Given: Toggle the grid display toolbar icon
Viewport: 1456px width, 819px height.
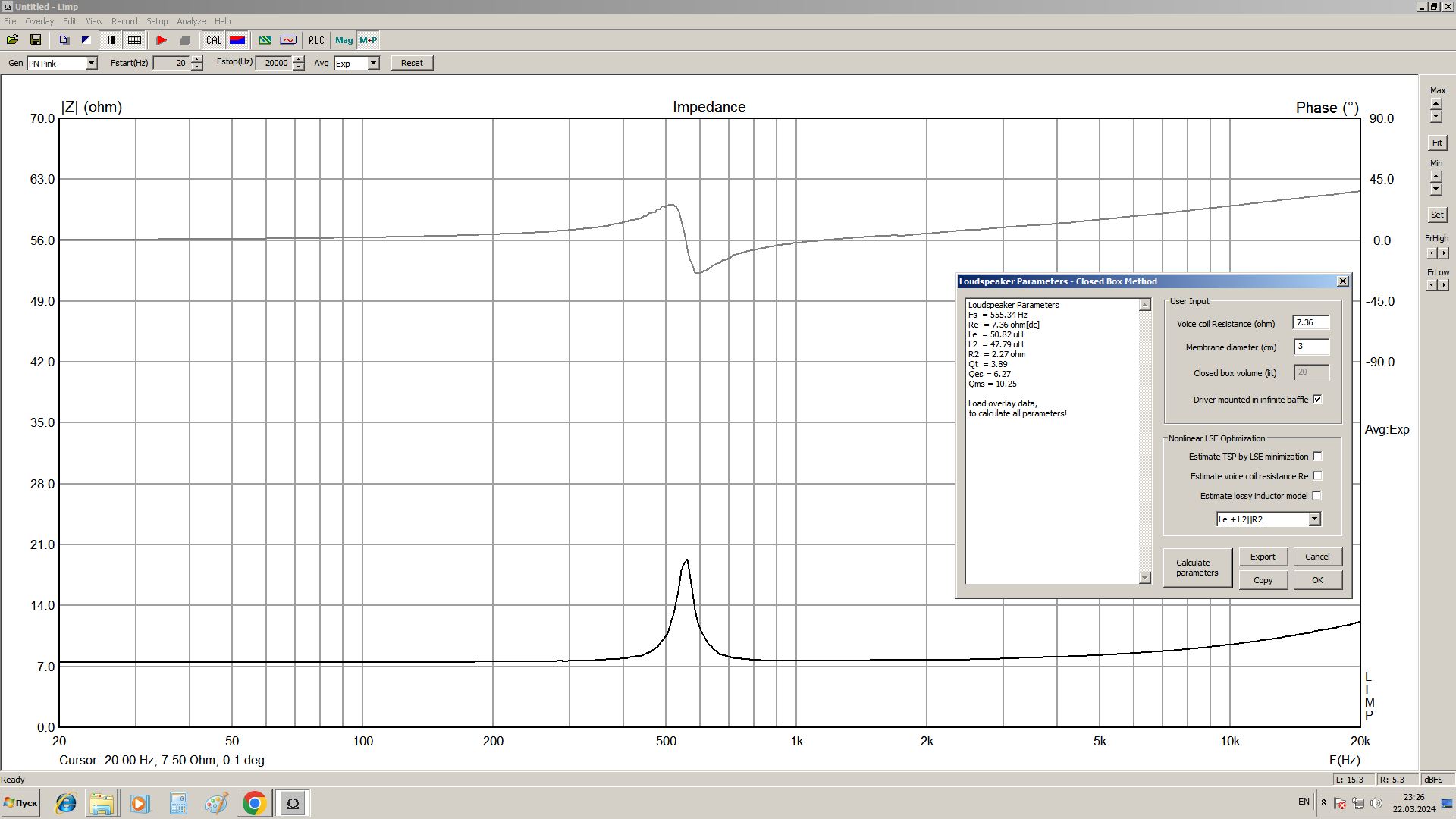Looking at the screenshot, I should coord(135,40).
